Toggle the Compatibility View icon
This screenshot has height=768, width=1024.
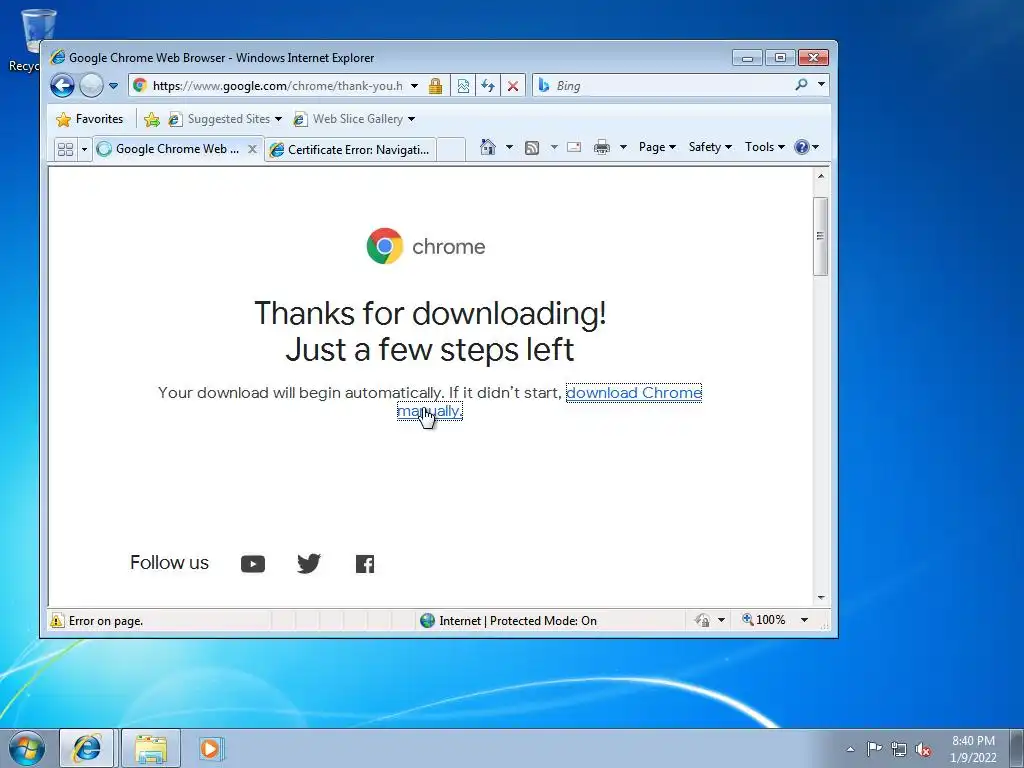(463, 86)
